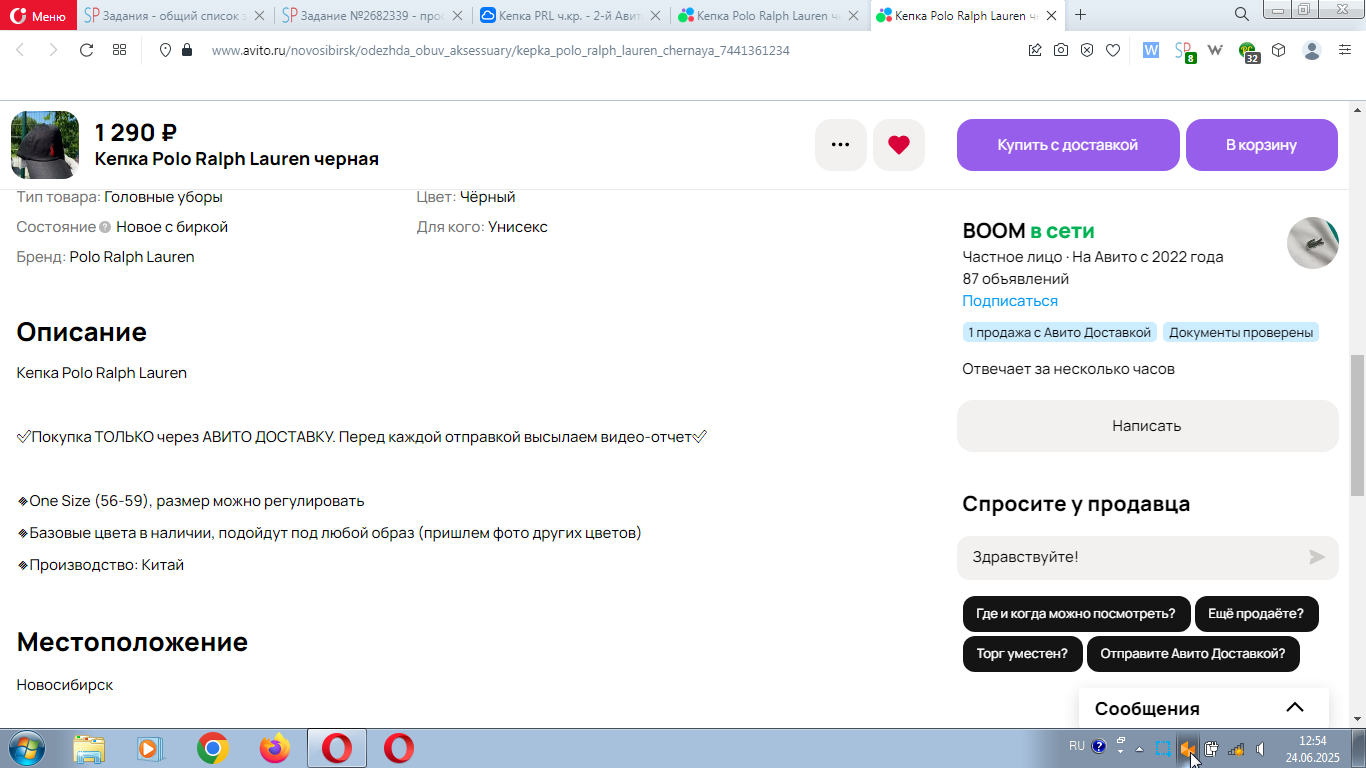
Task: Open the extensions cube icon
Action: 1279,50
